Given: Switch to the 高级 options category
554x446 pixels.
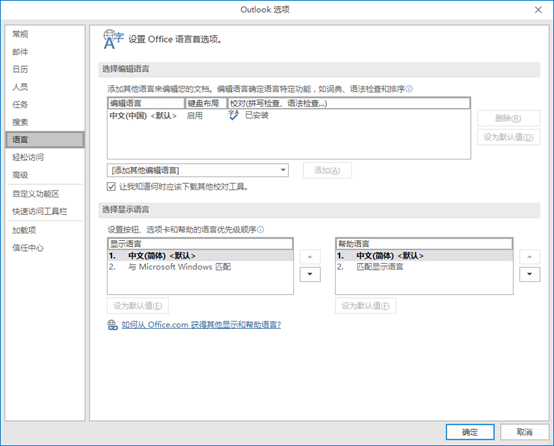Looking at the screenshot, I should pyautogui.click(x=20, y=175).
